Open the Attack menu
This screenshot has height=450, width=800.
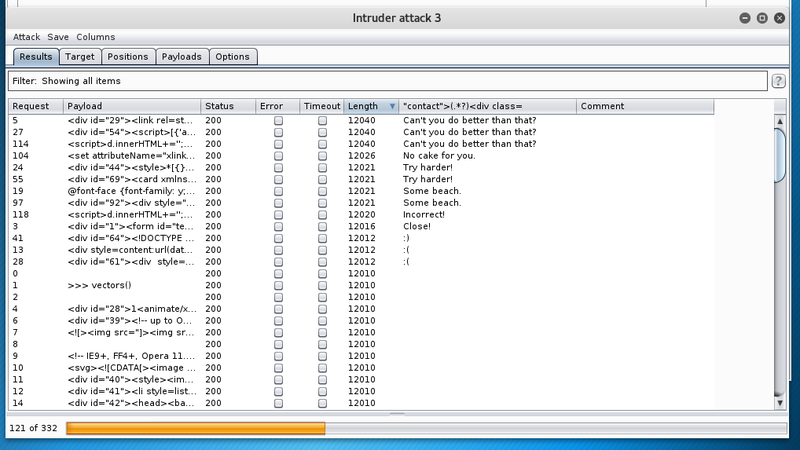pos(26,37)
